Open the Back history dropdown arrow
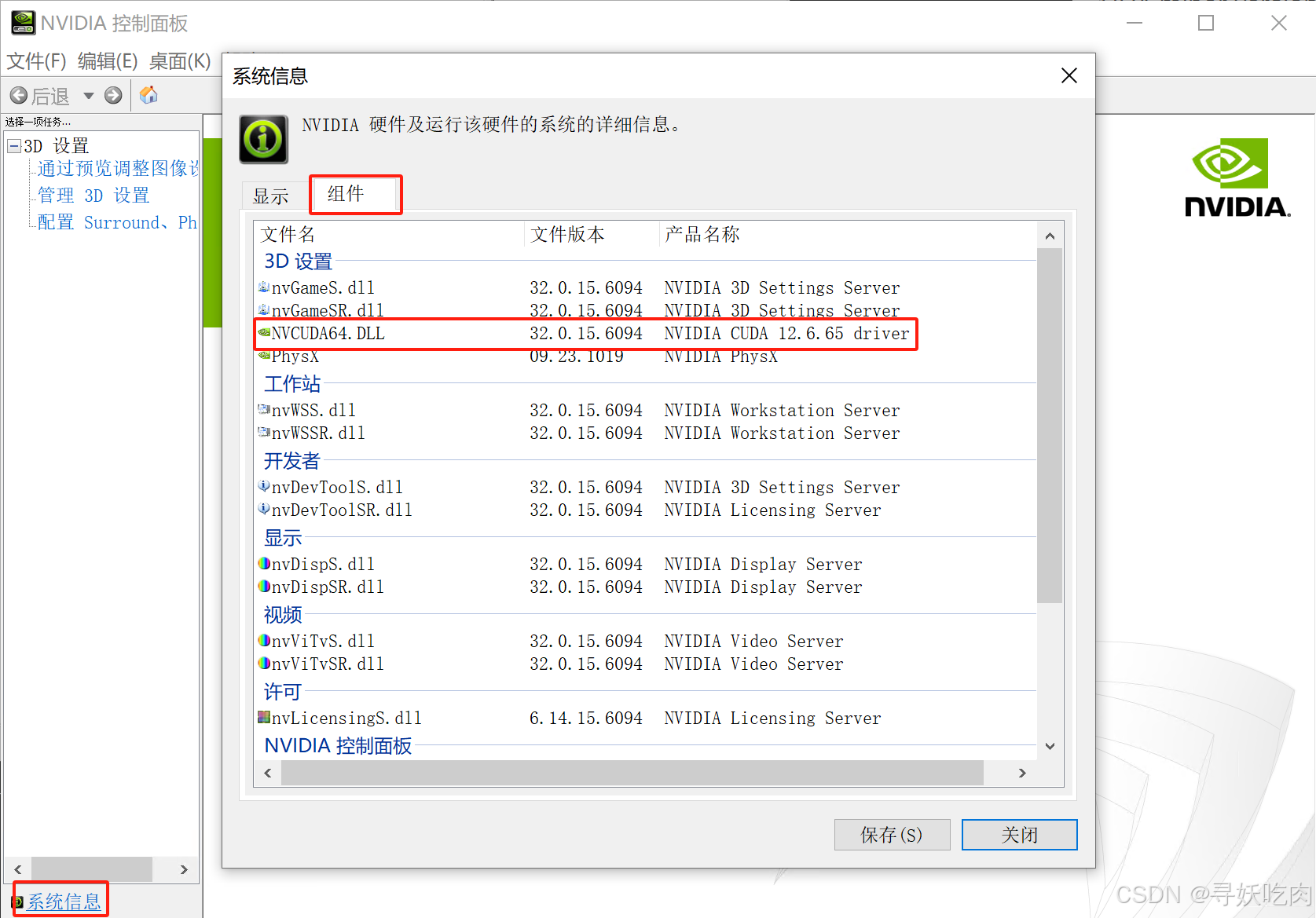The height and width of the screenshot is (918, 1316). pyautogui.click(x=89, y=96)
